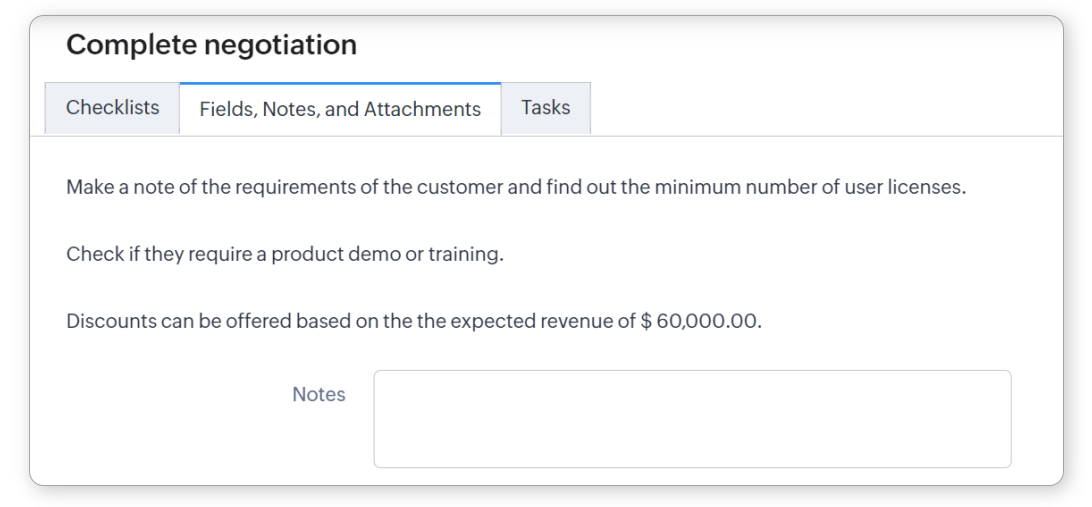Click the Notes field label
Image resolution: width=1092 pixels, height=507 pixels.
(x=318, y=395)
